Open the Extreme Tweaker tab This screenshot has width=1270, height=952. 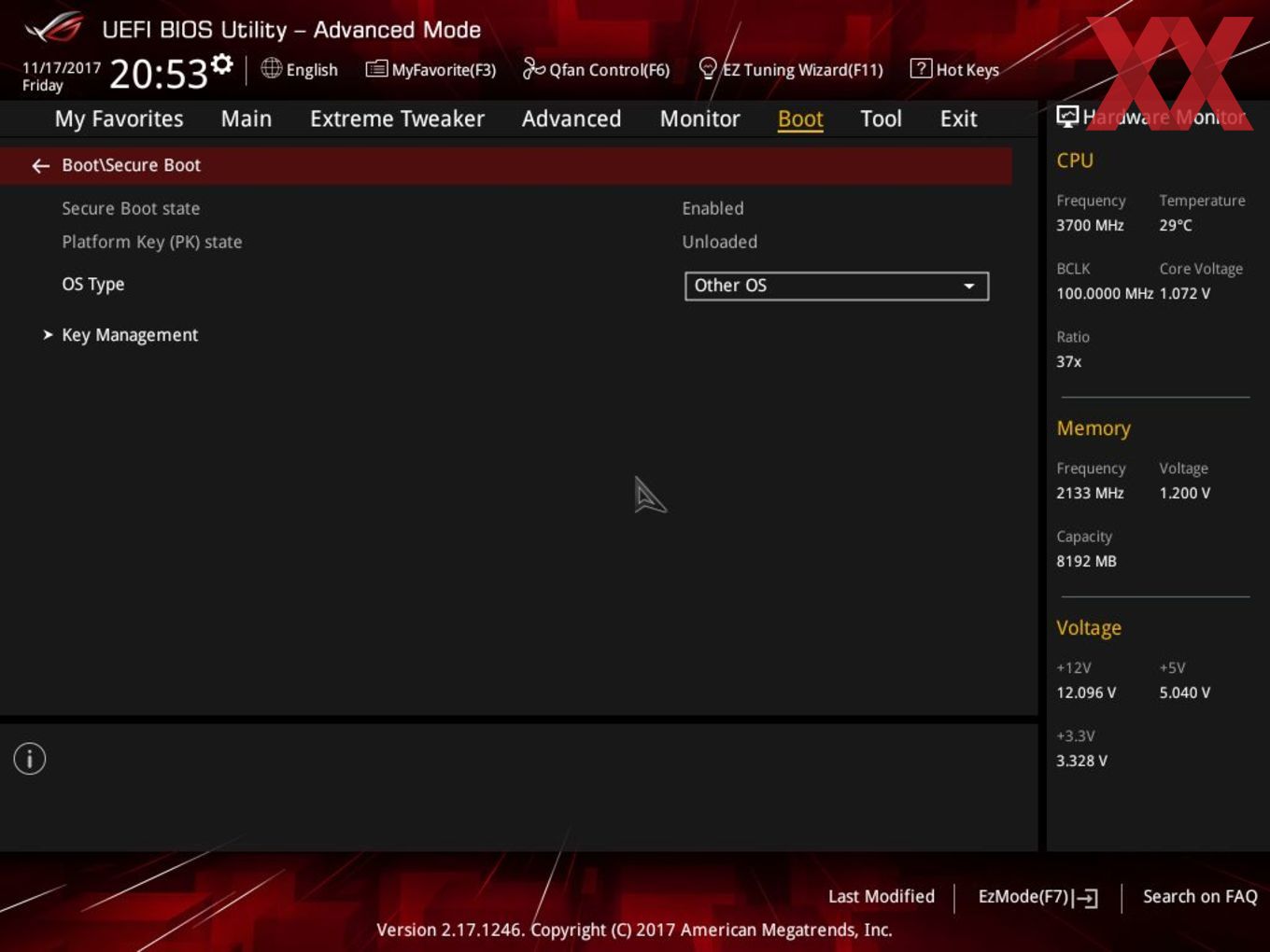(x=397, y=119)
